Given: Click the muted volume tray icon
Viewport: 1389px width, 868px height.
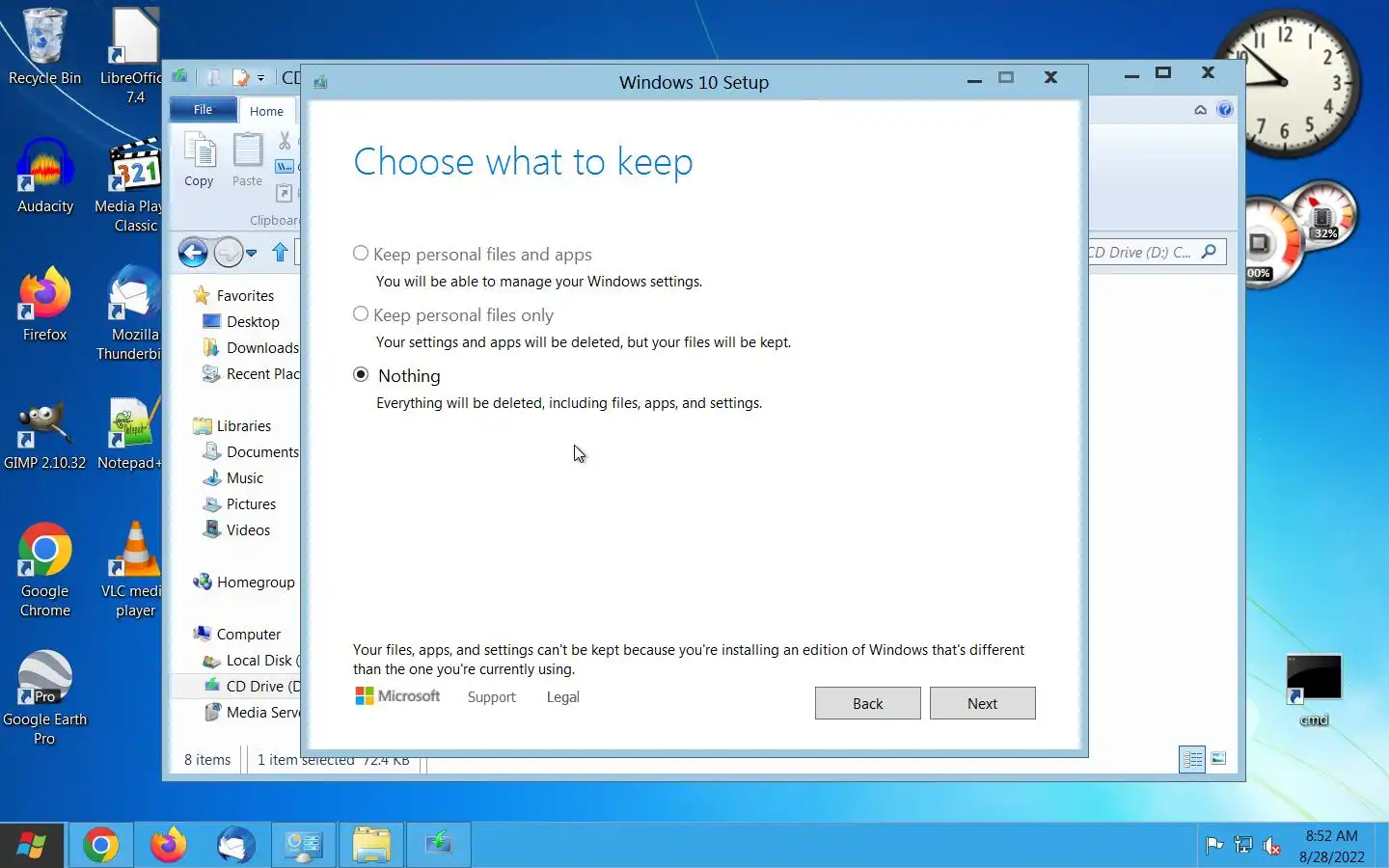Looking at the screenshot, I should [x=1272, y=846].
